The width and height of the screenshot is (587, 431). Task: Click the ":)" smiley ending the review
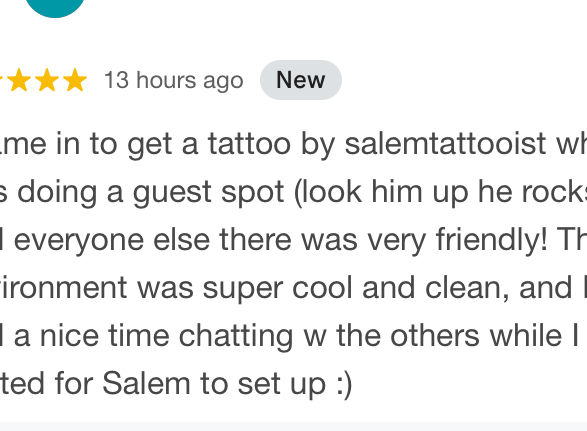[344, 385]
